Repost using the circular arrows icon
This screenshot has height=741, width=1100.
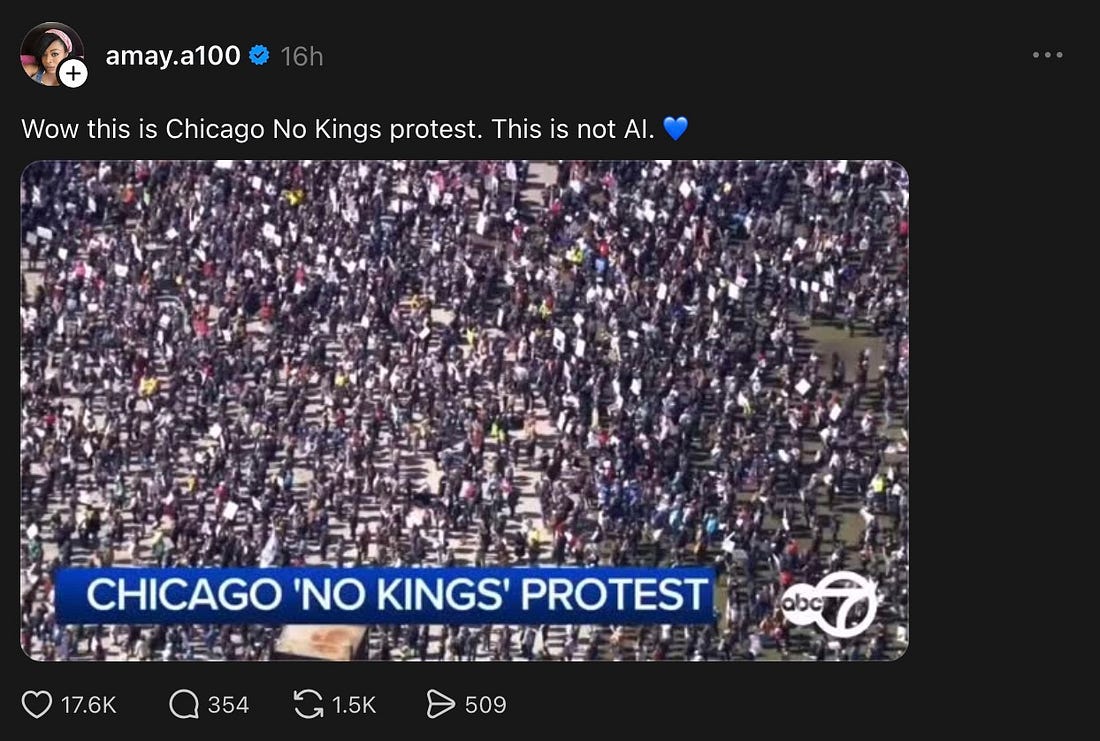point(308,705)
